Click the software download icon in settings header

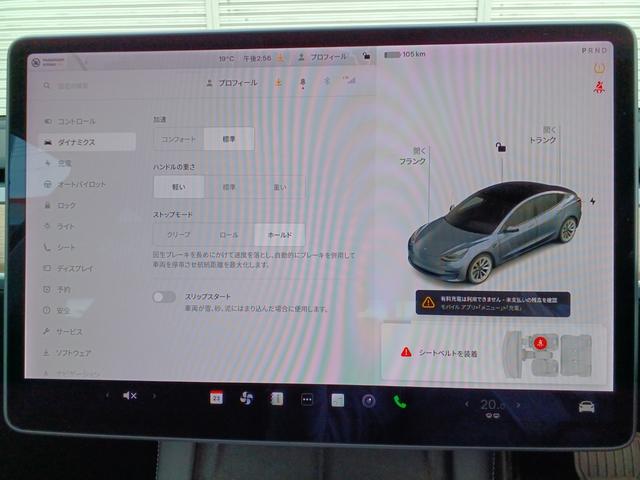tap(278, 83)
